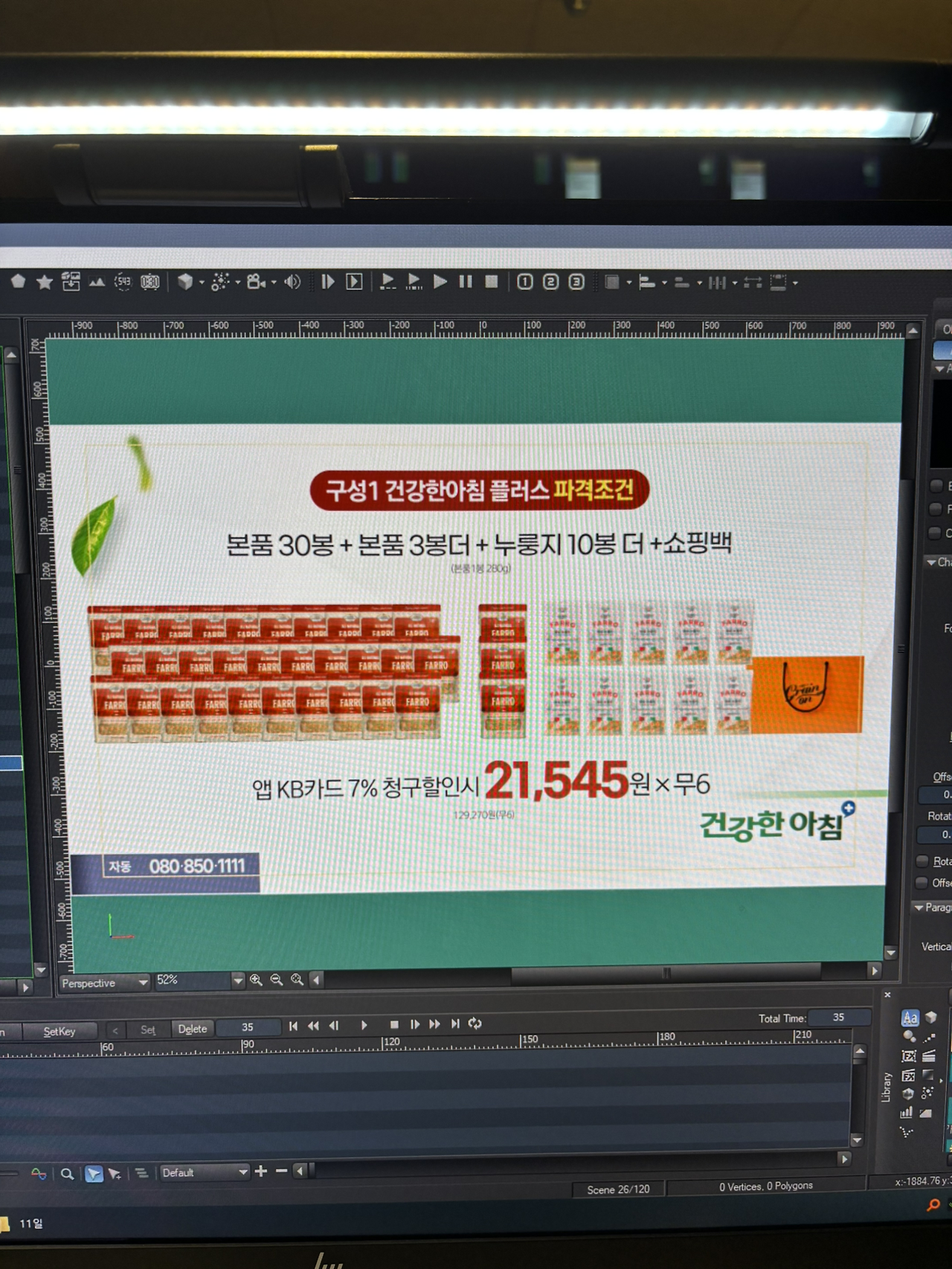Image resolution: width=952 pixels, height=1269 pixels.
Task: Click the distribute spacing icon in toolbar
Action: point(717,283)
